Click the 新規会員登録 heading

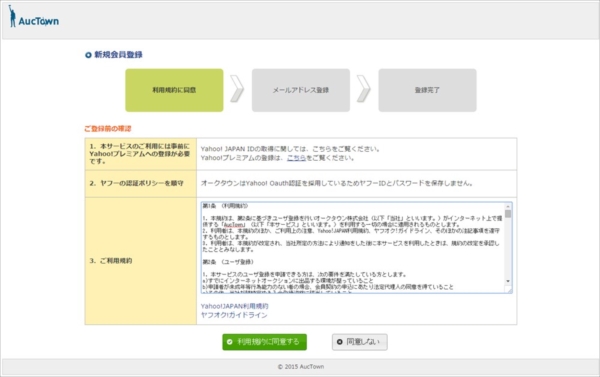[x=118, y=55]
